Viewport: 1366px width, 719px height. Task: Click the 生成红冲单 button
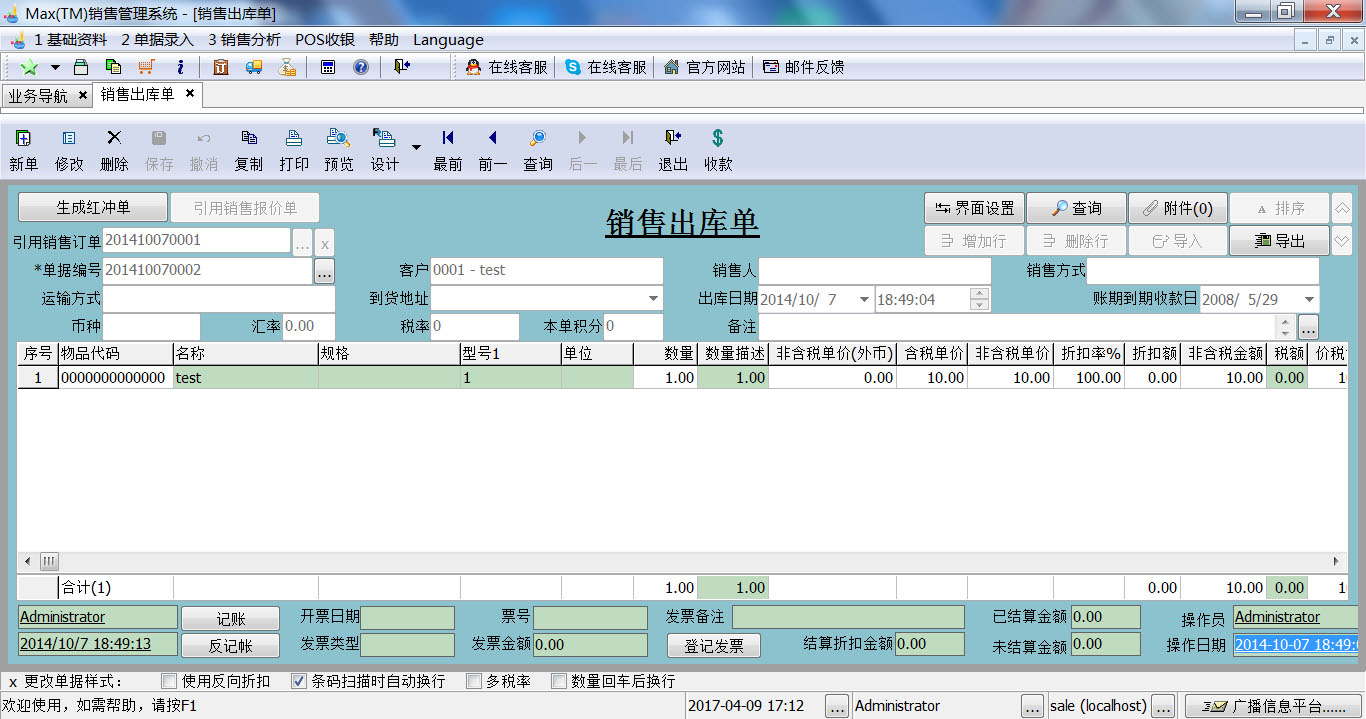[93, 208]
